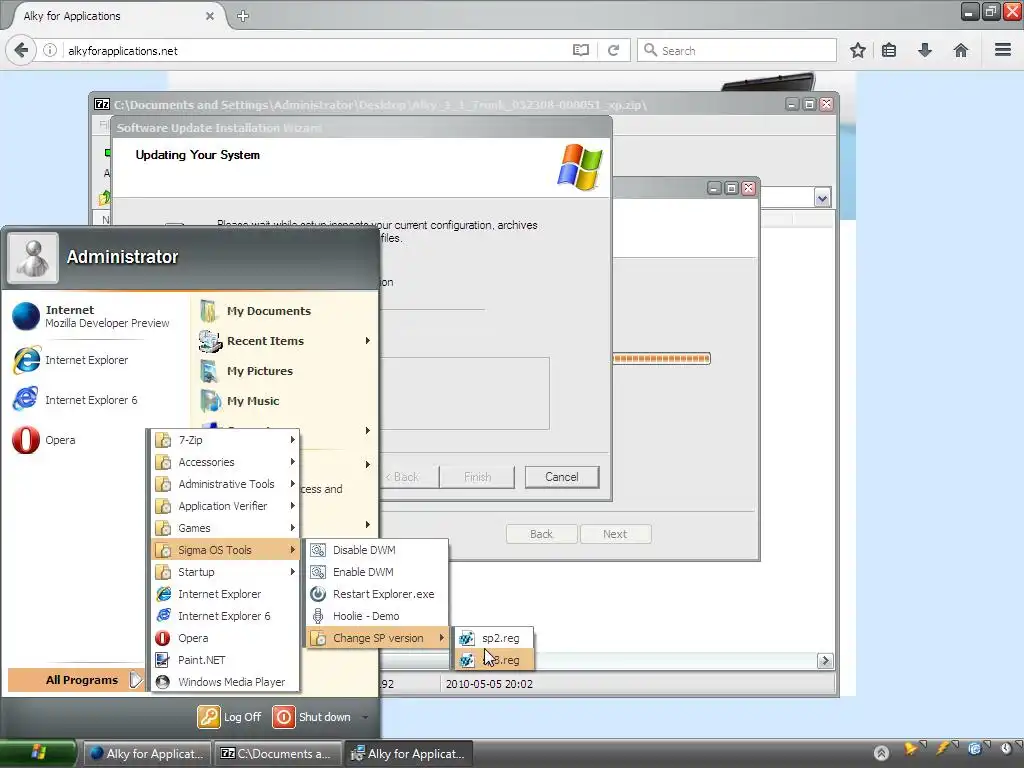Go back with the browser back arrow
Viewport: 1024px width, 768px height.
(22, 50)
